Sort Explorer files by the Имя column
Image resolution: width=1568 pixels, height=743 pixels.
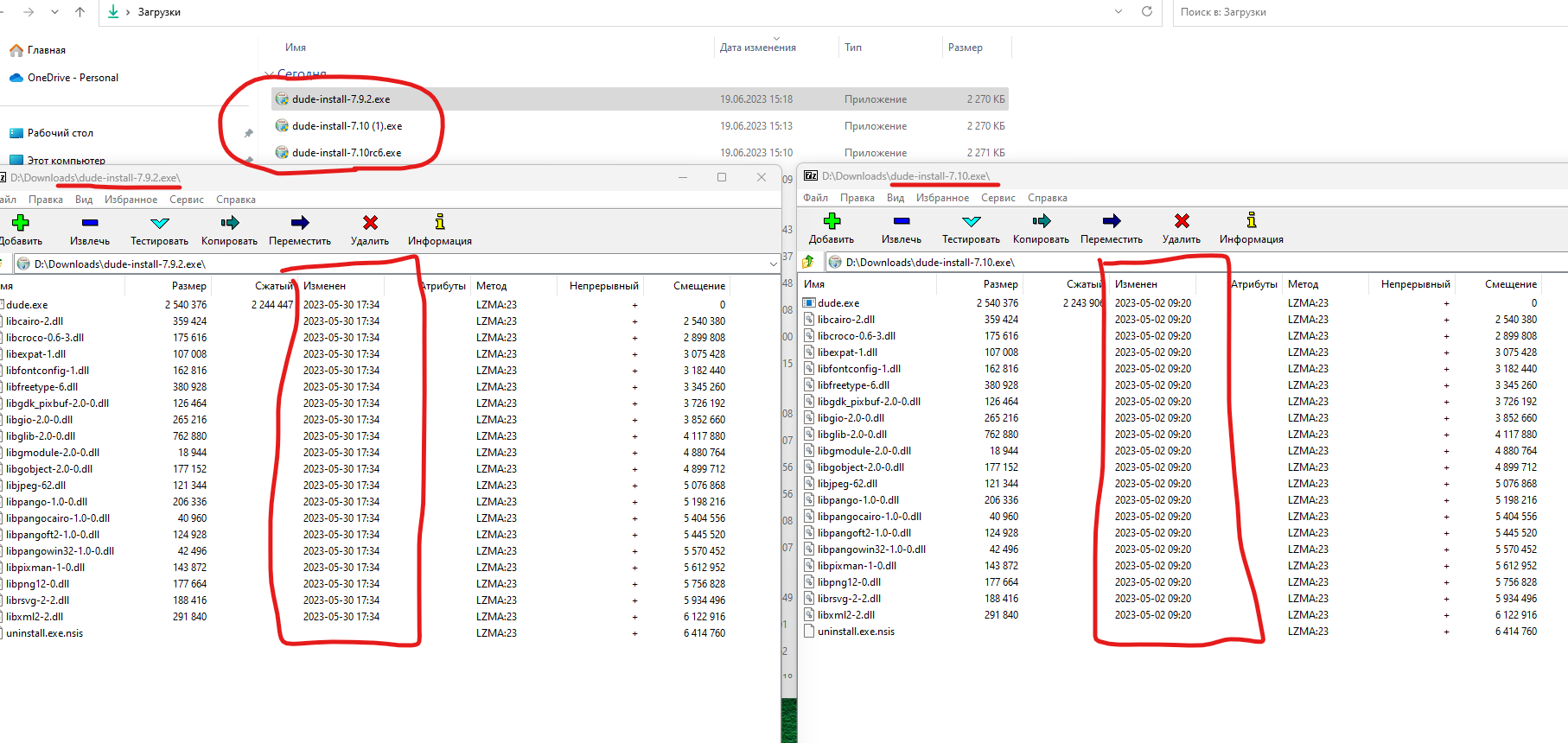pyautogui.click(x=296, y=48)
